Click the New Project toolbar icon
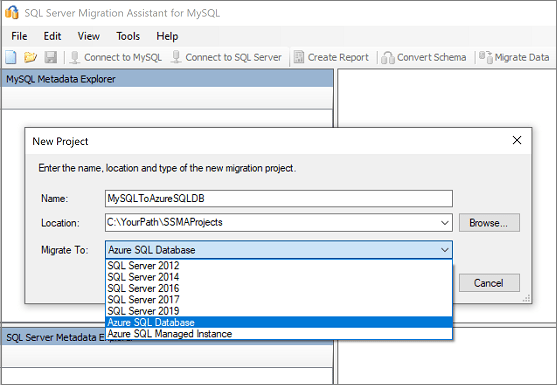The height and width of the screenshot is (385, 557). pyautogui.click(x=11, y=57)
